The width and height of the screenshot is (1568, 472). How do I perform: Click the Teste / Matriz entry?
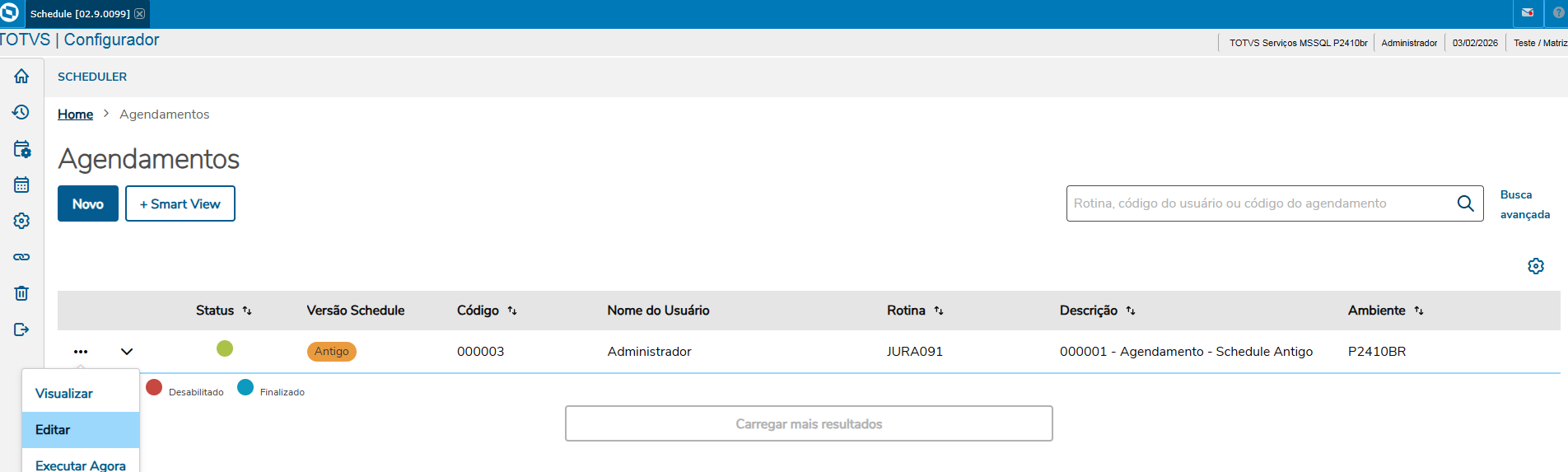pyautogui.click(x=1540, y=43)
